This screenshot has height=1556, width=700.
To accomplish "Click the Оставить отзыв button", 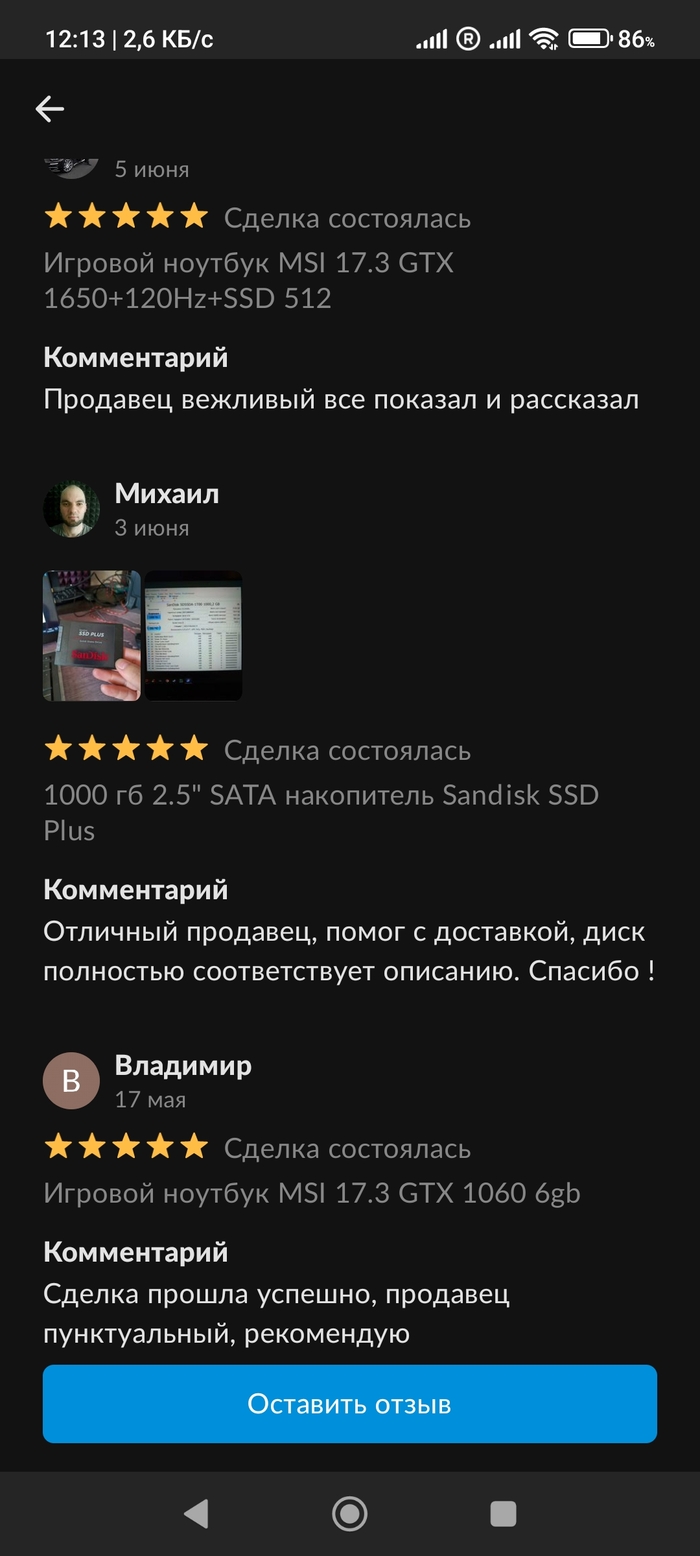I will tap(350, 1404).
